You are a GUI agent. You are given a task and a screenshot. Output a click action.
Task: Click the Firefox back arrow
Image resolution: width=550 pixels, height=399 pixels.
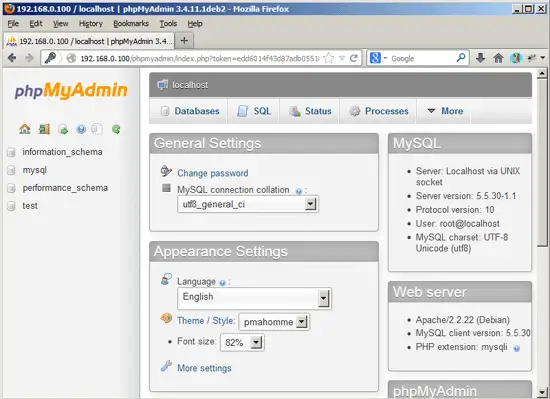tap(12, 58)
